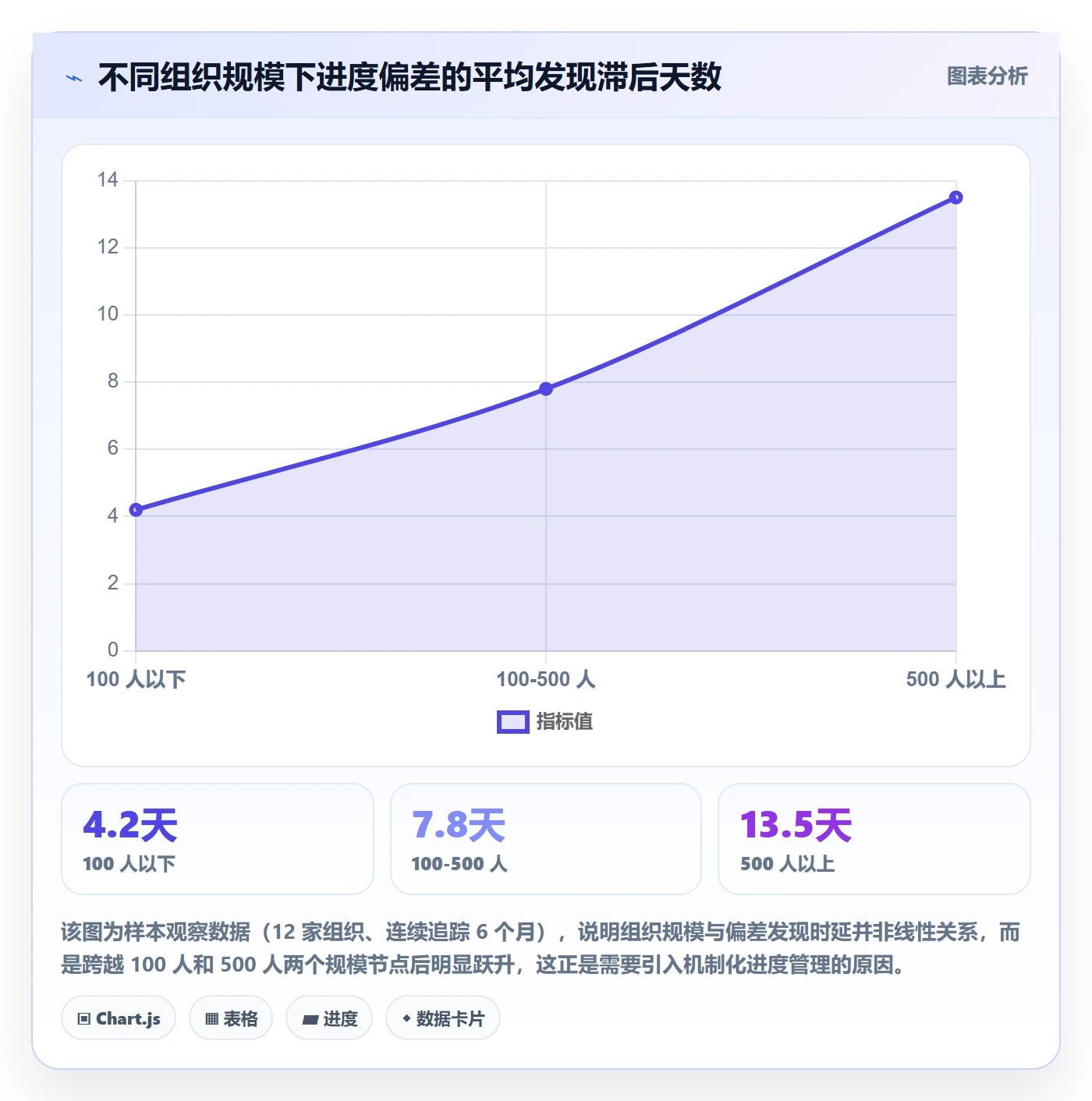The width and height of the screenshot is (1092, 1101).
Task: Click the 13.5天 stat value
Action: click(x=796, y=825)
